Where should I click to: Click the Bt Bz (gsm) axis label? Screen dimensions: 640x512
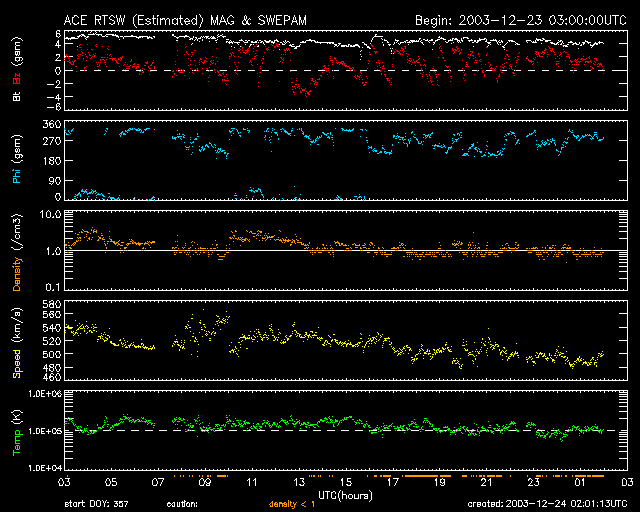16,75
